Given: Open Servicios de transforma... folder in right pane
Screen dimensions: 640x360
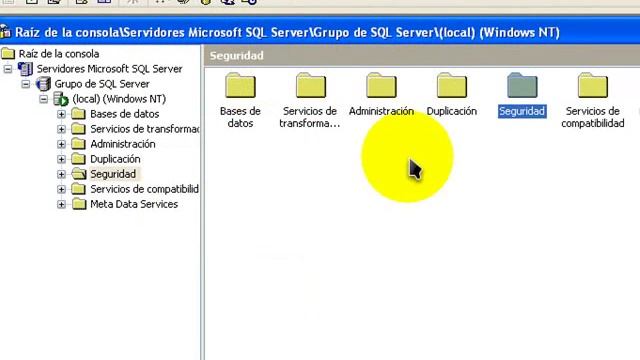Looking at the screenshot, I should click(x=311, y=85).
